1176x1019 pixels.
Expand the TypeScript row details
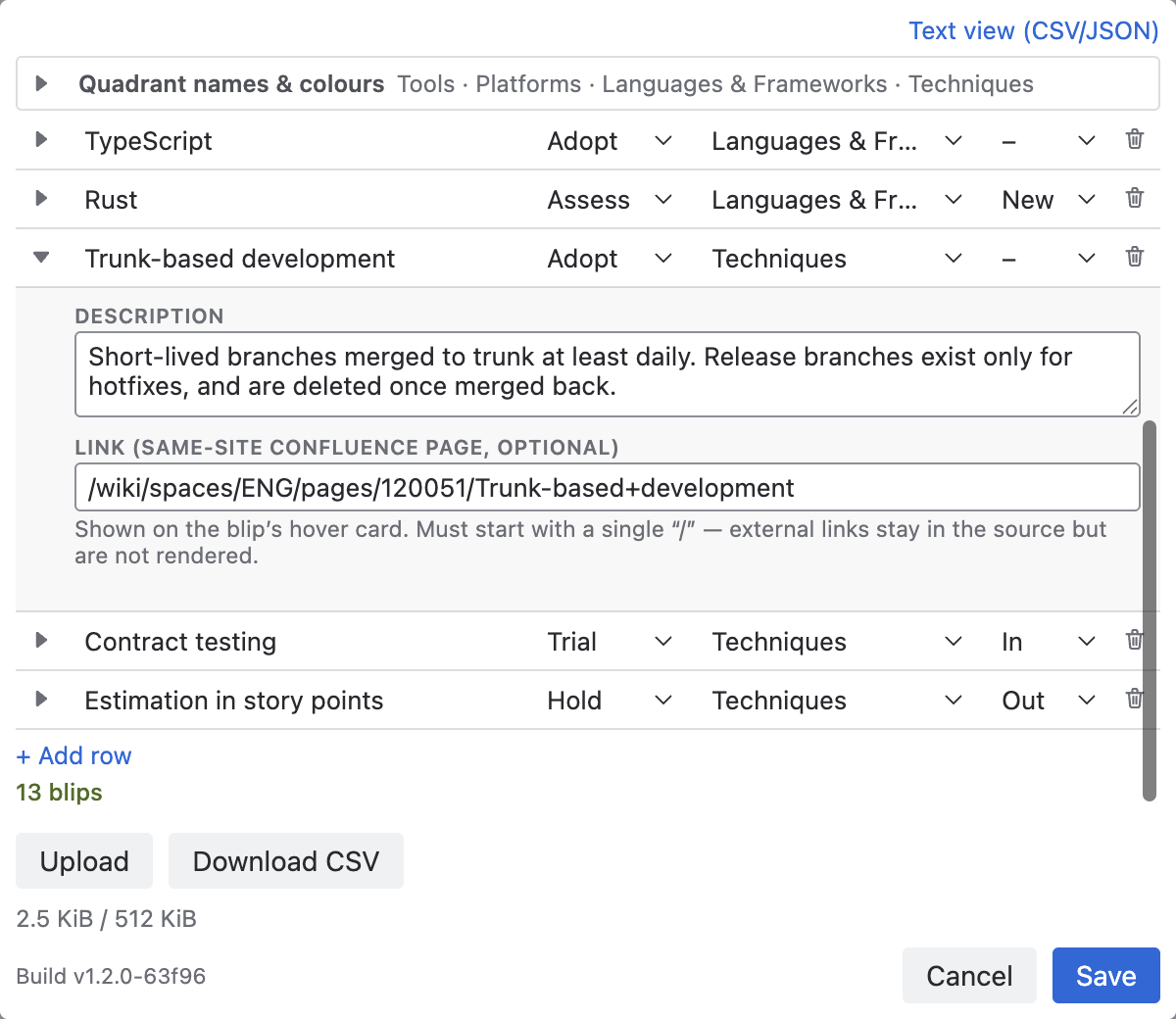point(41,140)
